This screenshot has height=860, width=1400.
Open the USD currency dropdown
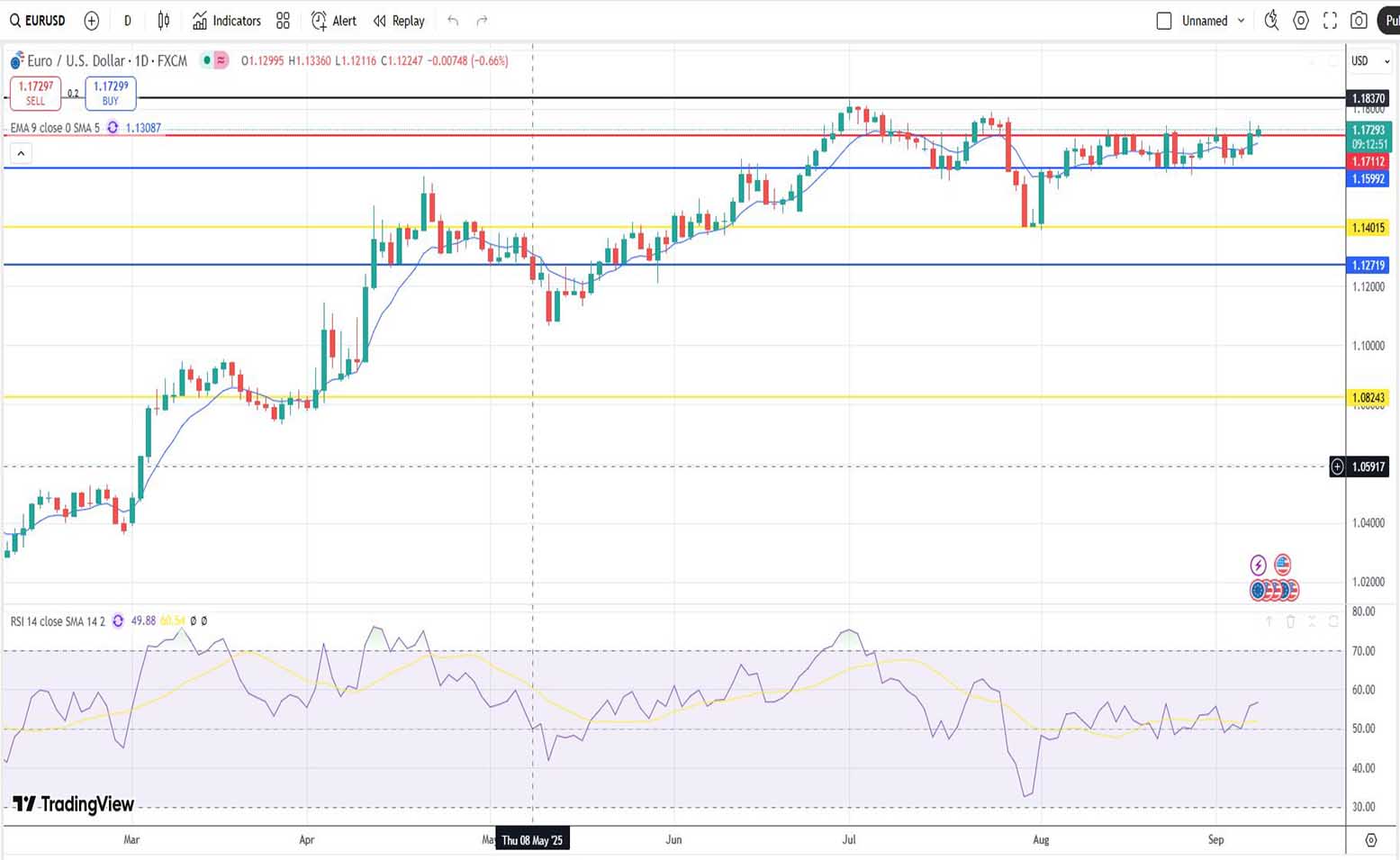click(1369, 61)
